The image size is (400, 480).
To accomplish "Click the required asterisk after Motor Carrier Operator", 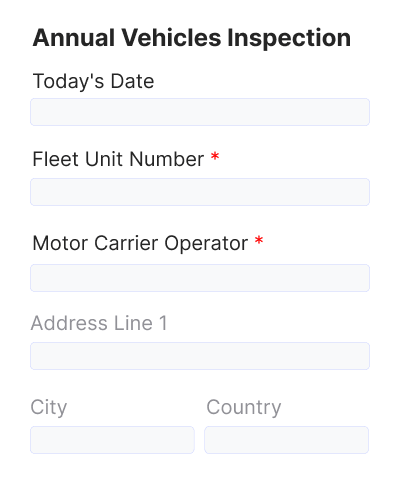I will [259, 240].
